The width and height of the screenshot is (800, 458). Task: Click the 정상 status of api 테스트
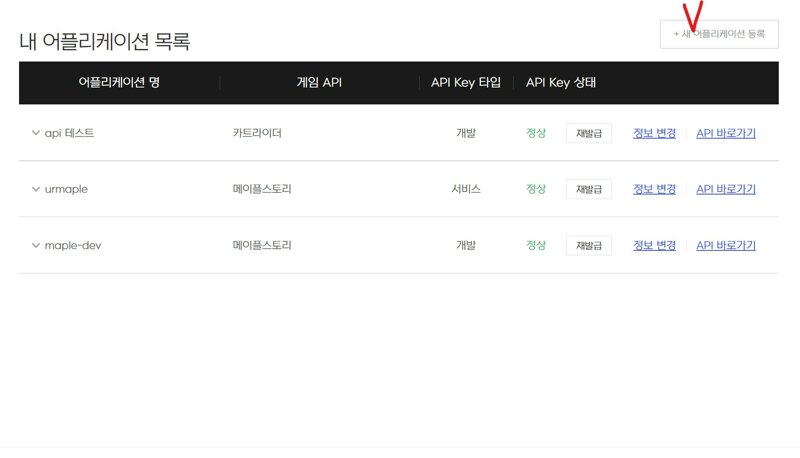pos(536,133)
